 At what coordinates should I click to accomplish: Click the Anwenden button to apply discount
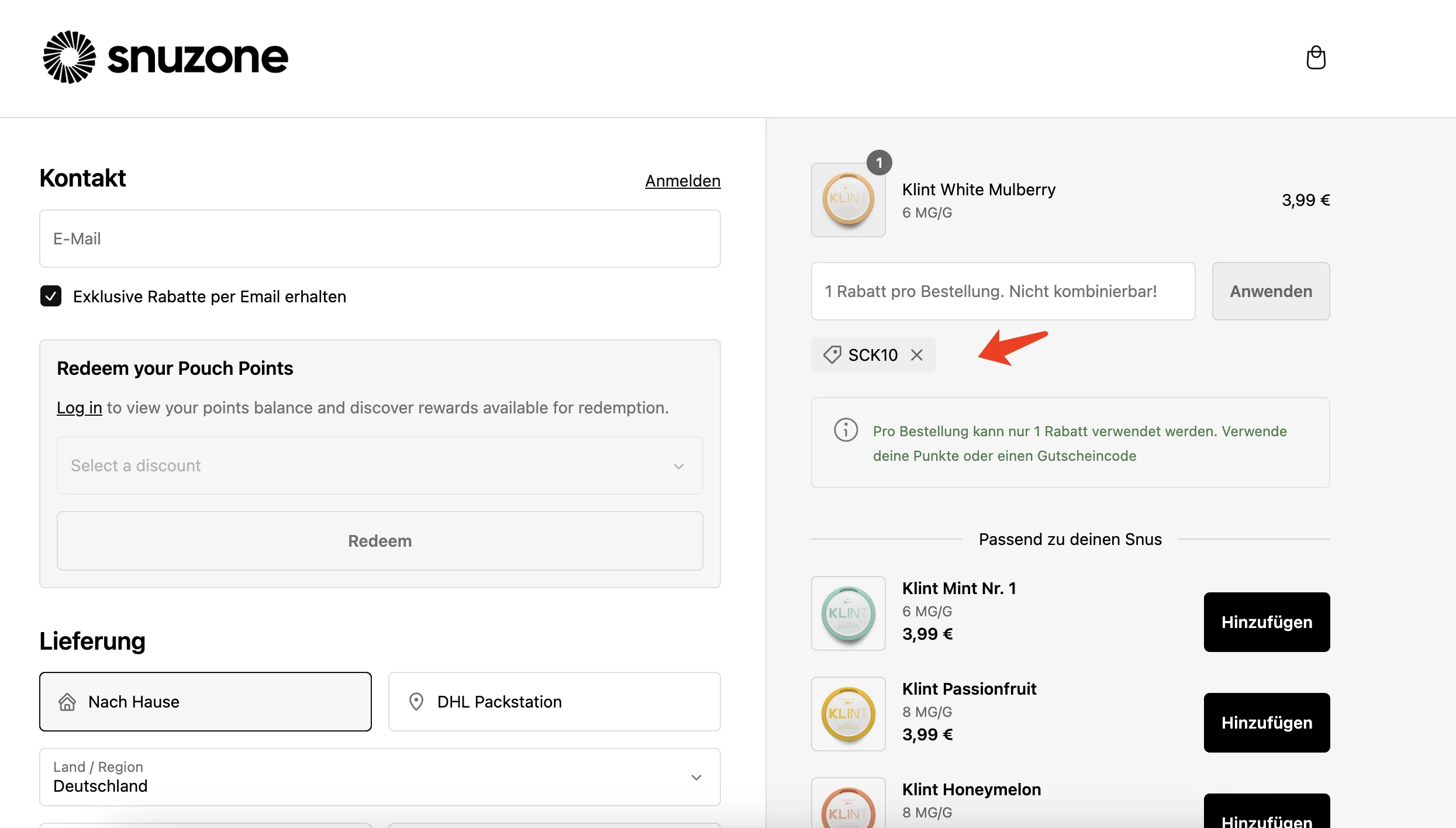(x=1271, y=291)
